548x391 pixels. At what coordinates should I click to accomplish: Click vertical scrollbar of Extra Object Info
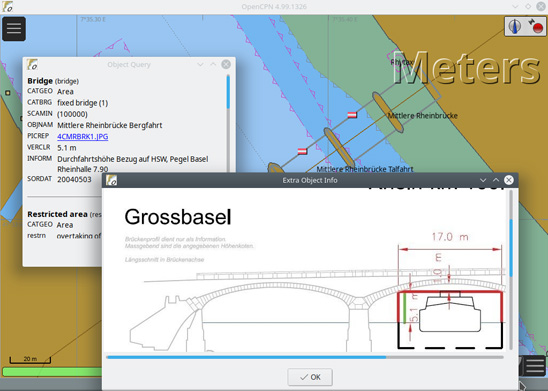511,269
